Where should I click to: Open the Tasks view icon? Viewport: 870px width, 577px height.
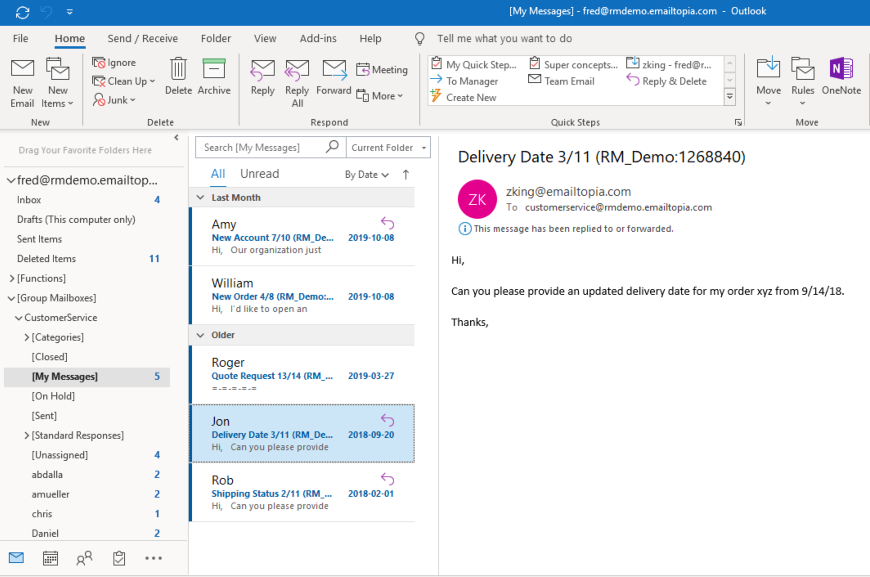point(119,558)
